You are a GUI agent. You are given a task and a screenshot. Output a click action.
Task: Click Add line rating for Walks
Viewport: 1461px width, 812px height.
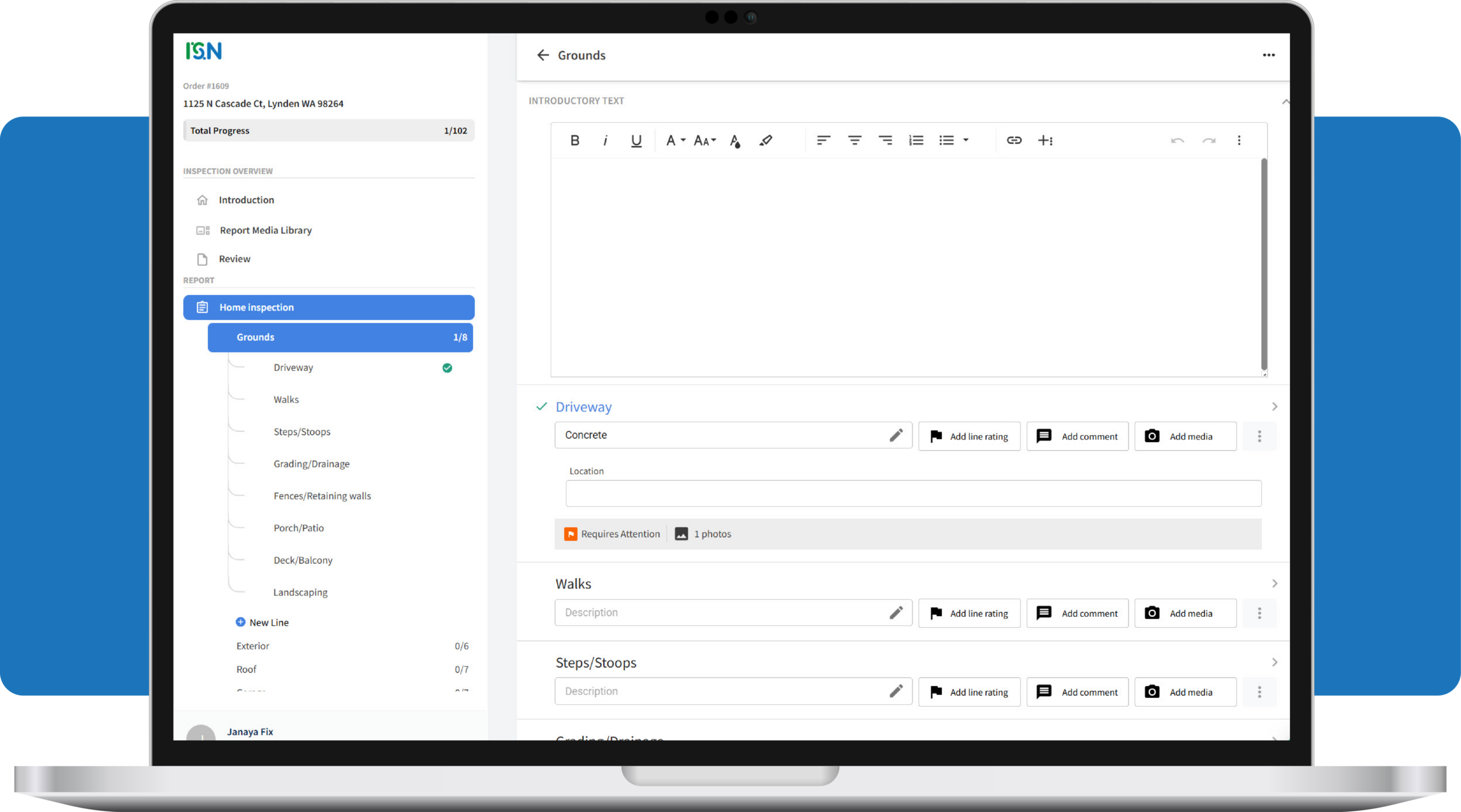click(x=969, y=613)
